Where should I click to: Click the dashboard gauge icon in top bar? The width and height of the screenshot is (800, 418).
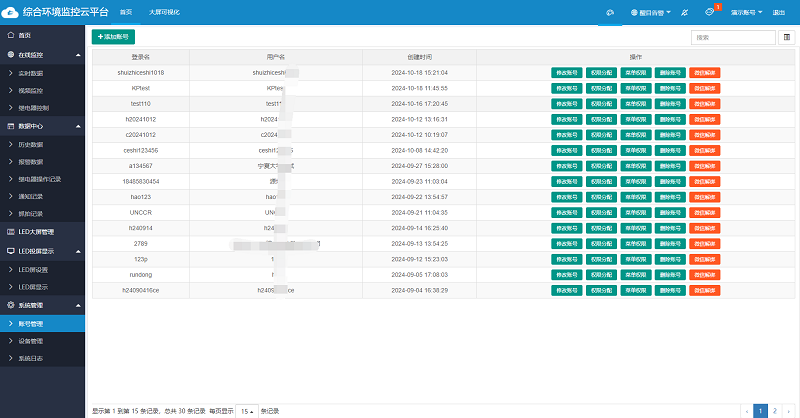coord(609,11)
